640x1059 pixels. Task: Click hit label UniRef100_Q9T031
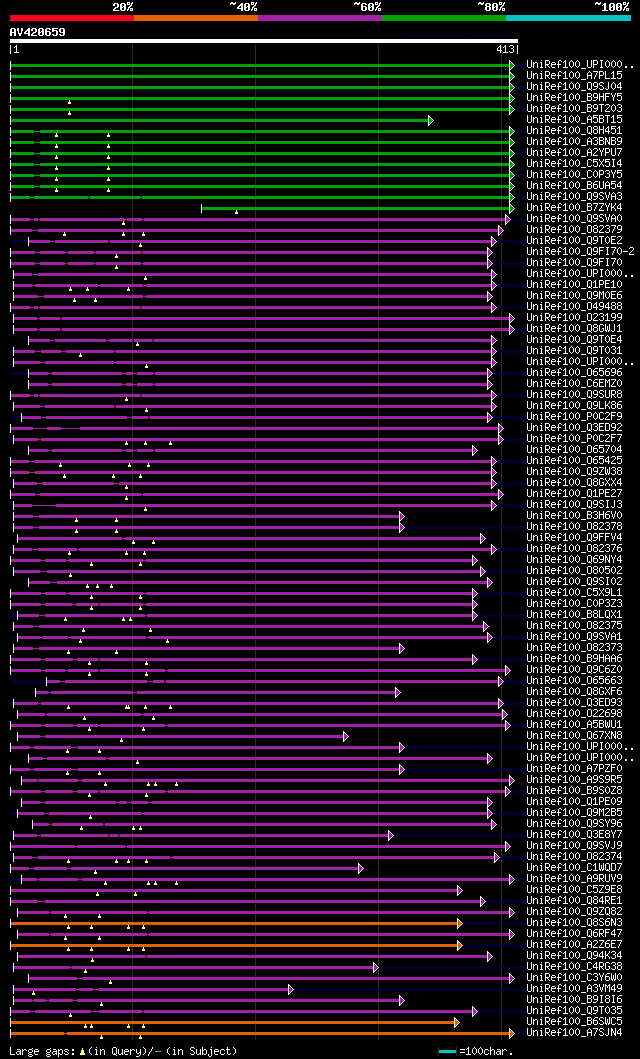pyautogui.click(x=575, y=351)
